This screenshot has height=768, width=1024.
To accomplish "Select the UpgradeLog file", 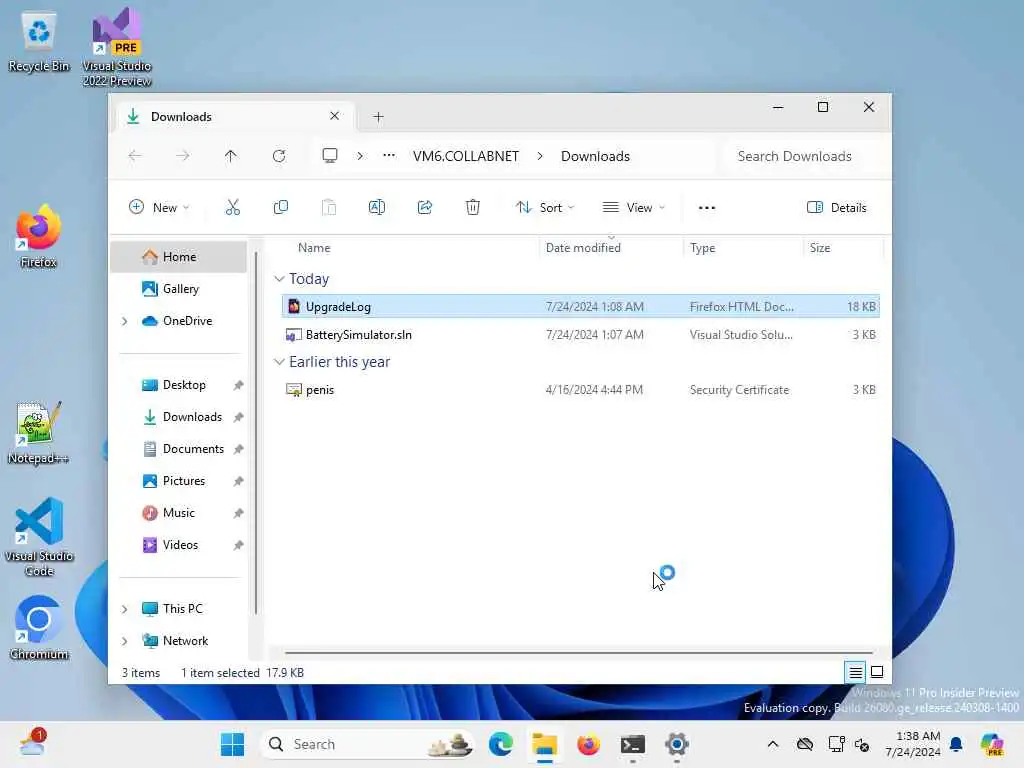I will 581,306.
